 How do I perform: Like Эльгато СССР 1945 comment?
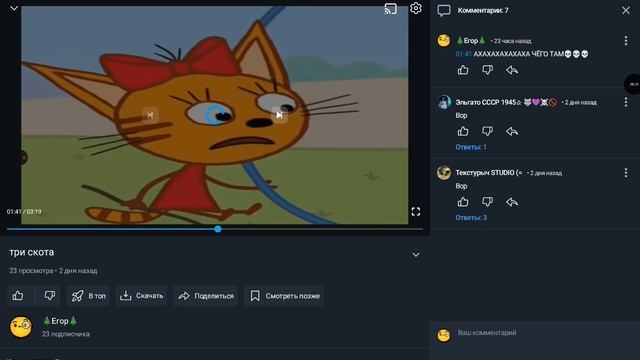[x=463, y=131]
